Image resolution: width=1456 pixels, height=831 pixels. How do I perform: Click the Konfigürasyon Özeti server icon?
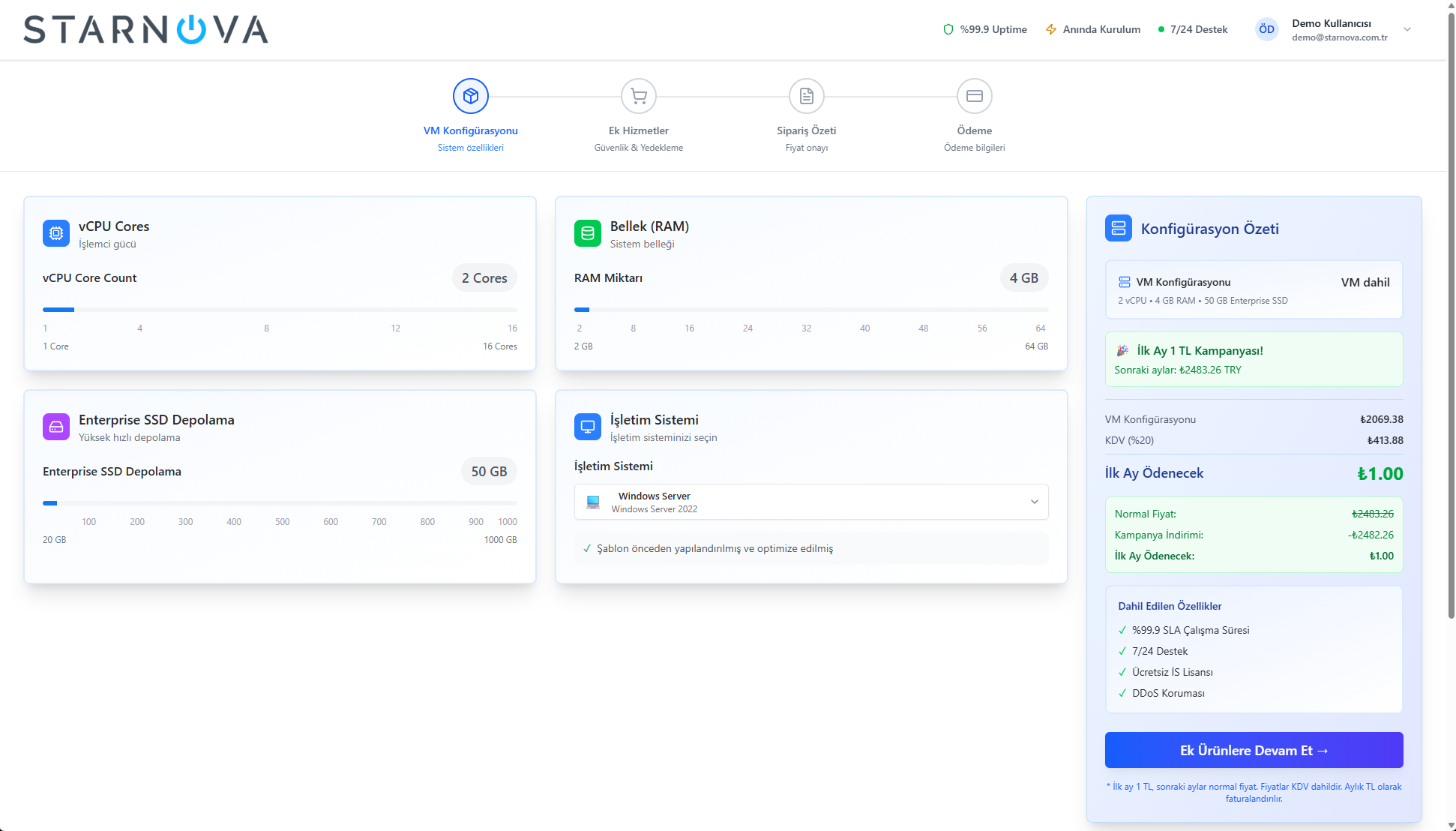1118,228
